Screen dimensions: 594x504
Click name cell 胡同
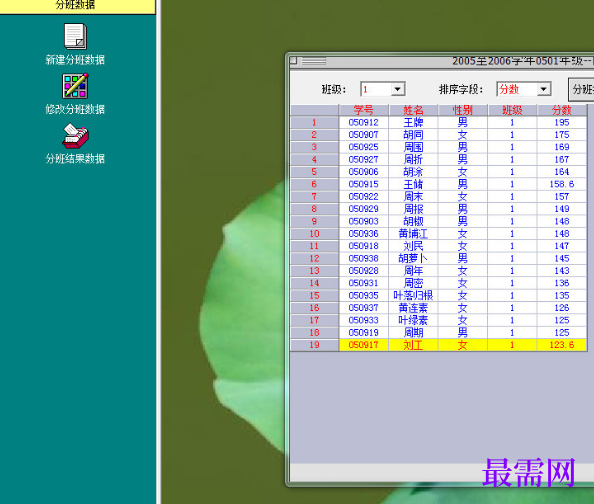[x=413, y=135]
